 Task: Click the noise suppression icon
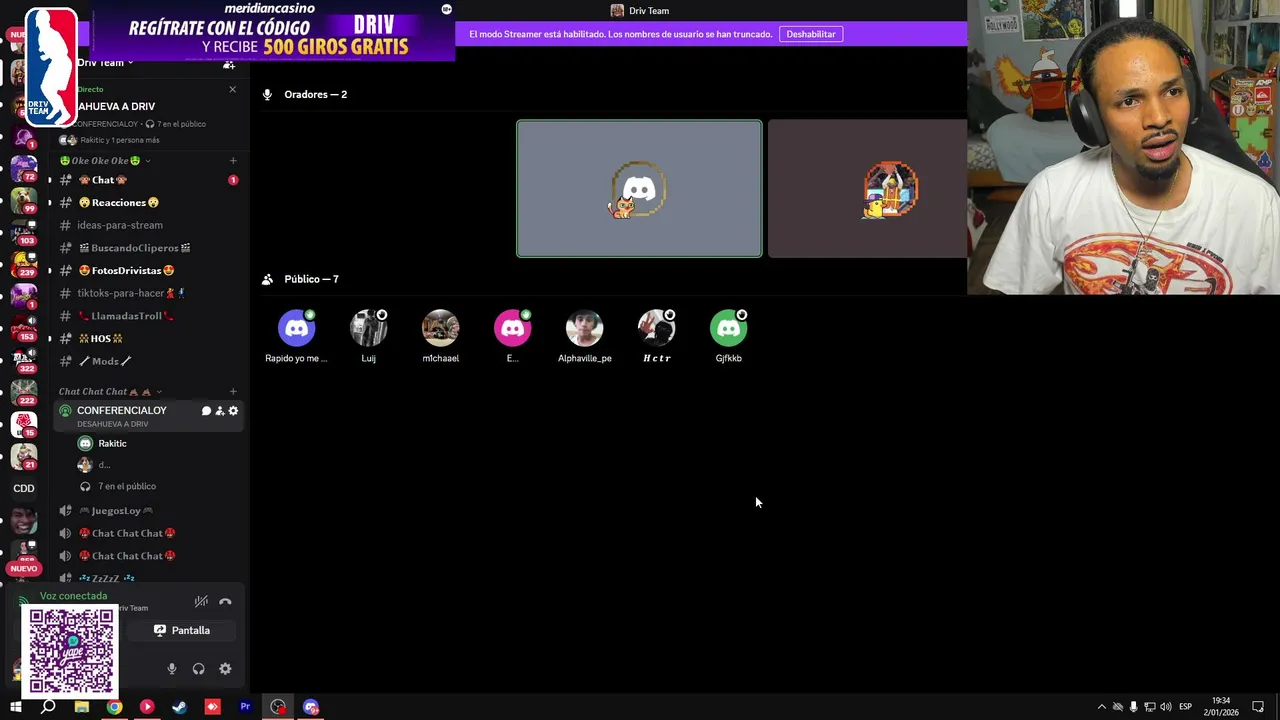[201, 601]
